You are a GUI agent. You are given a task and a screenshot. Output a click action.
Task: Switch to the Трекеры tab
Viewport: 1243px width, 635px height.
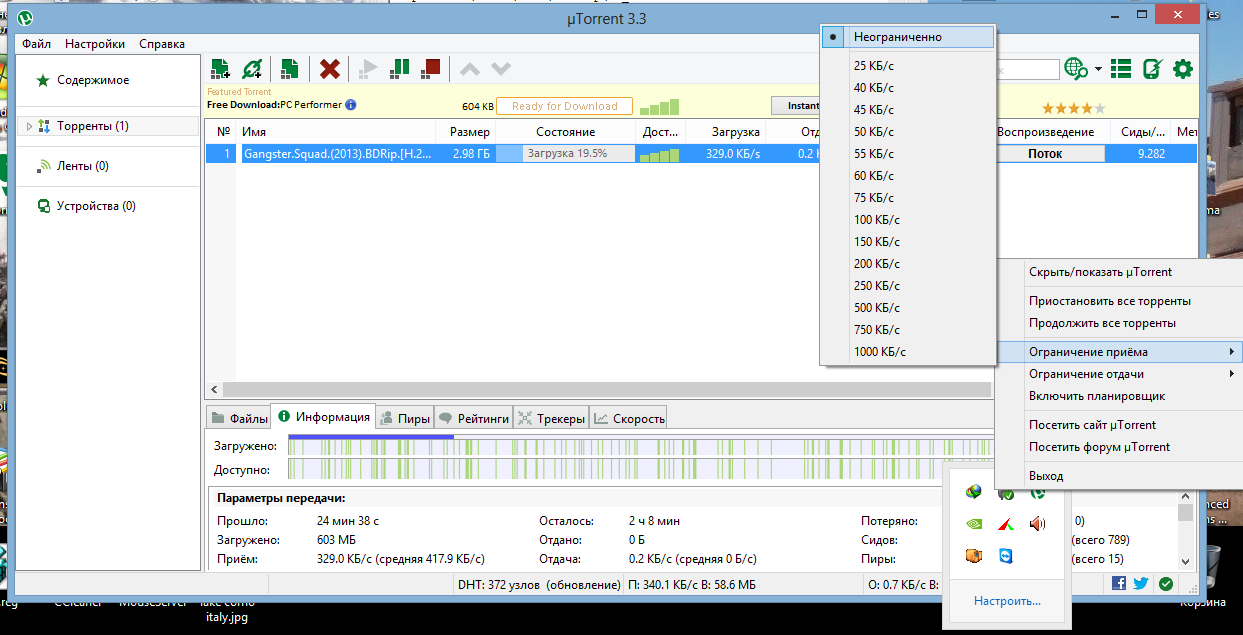click(x=551, y=418)
